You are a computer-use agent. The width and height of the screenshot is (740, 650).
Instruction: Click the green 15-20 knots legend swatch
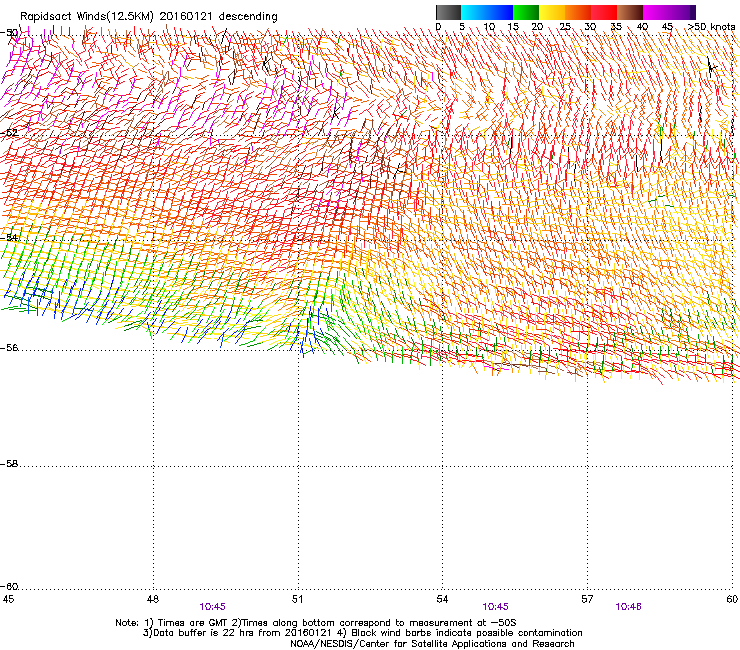click(x=526, y=12)
